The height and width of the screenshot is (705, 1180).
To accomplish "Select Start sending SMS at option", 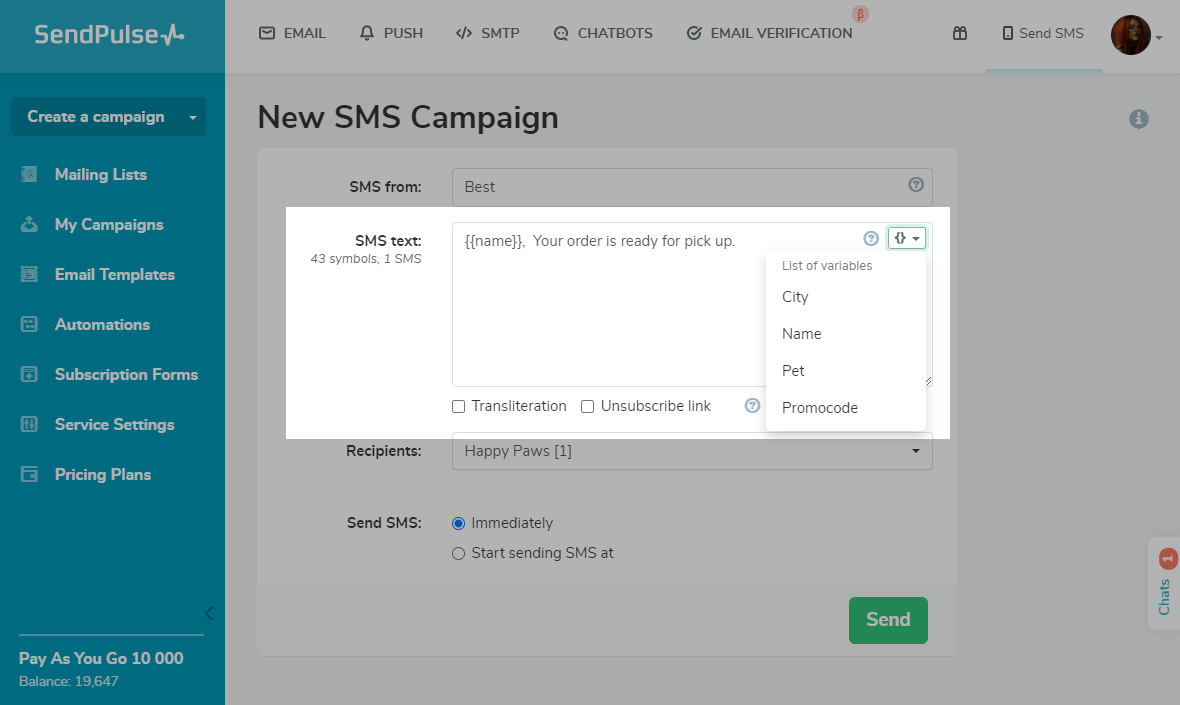I will [459, 553].
